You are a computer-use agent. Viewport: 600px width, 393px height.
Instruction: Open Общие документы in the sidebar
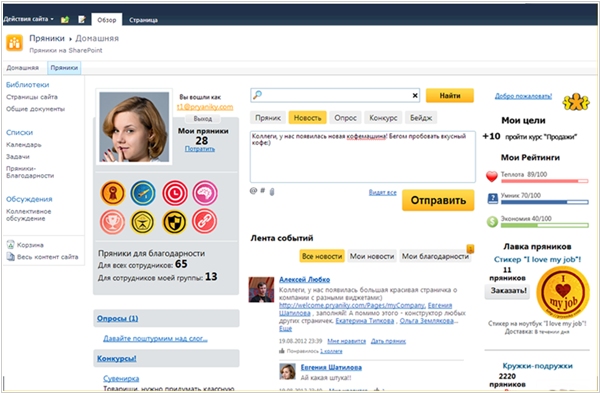(x=35, y=109)
